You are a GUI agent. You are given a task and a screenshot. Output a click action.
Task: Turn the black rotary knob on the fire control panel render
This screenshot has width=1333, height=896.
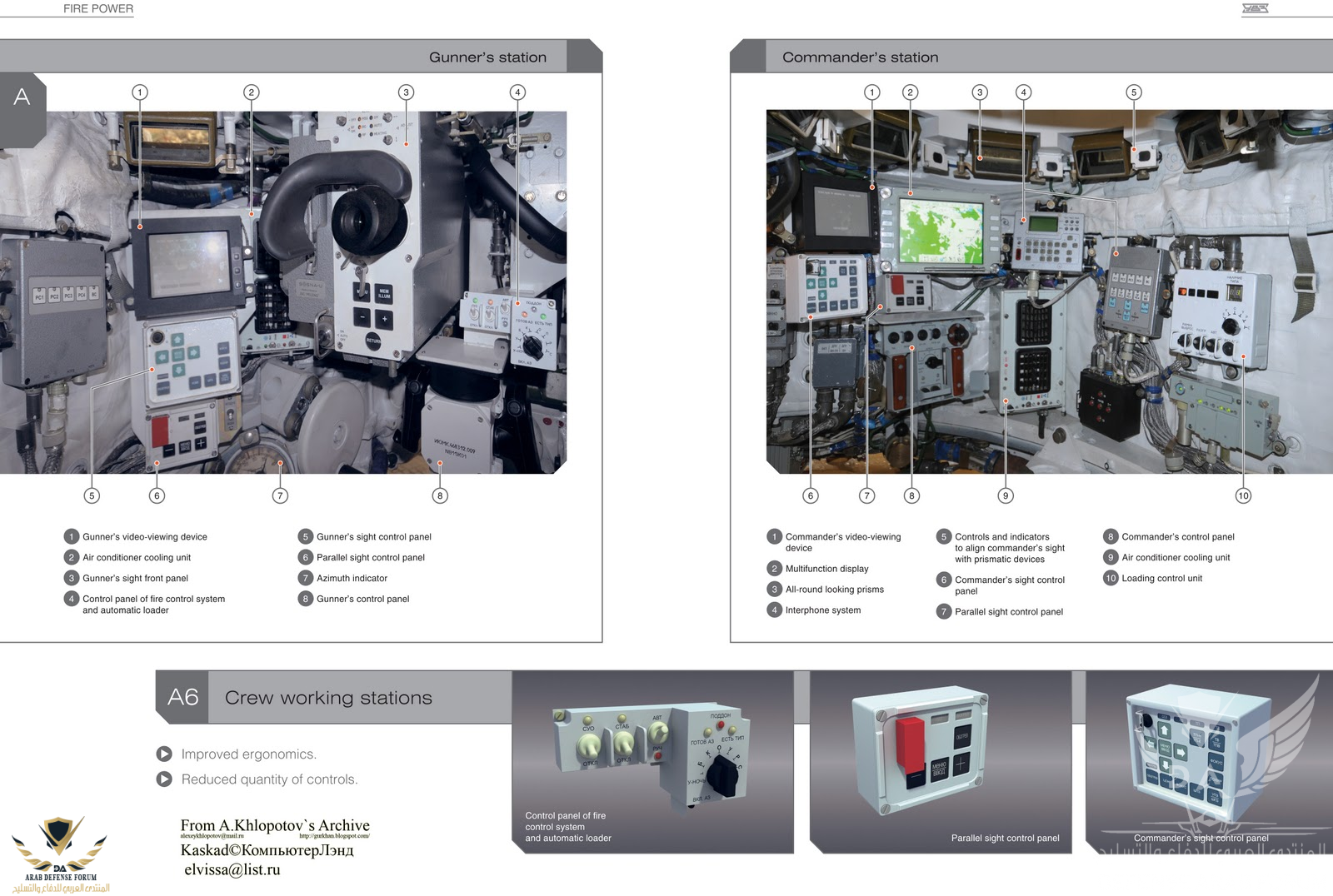click(721, 775)
